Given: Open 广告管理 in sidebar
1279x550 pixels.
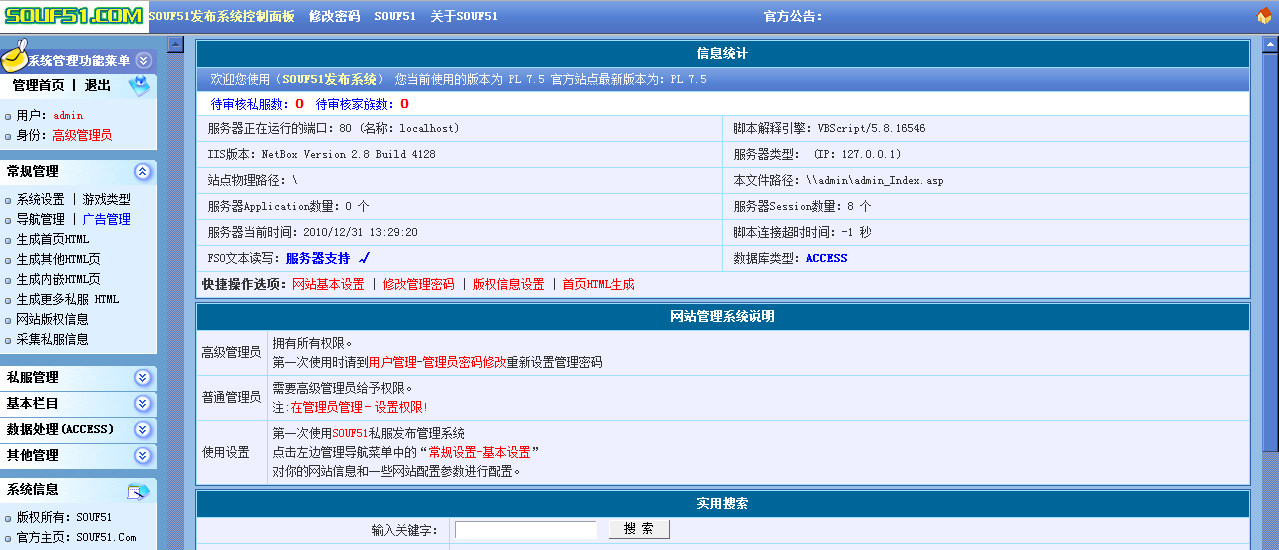Looking at the screenshot, I should click(x=106, y=219).
